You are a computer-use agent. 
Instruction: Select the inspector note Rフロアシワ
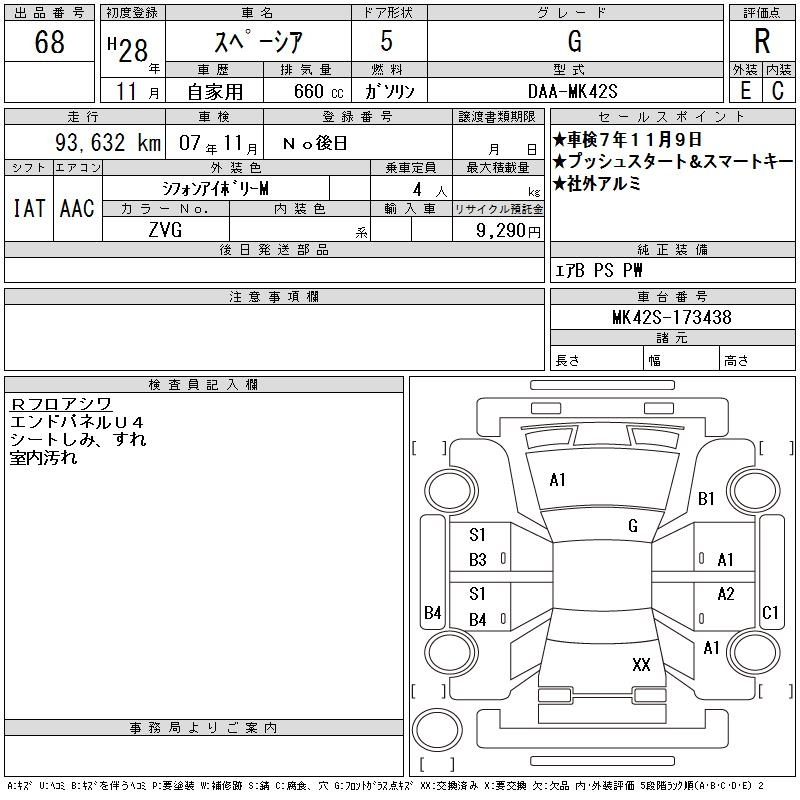(x=61, y=404)
